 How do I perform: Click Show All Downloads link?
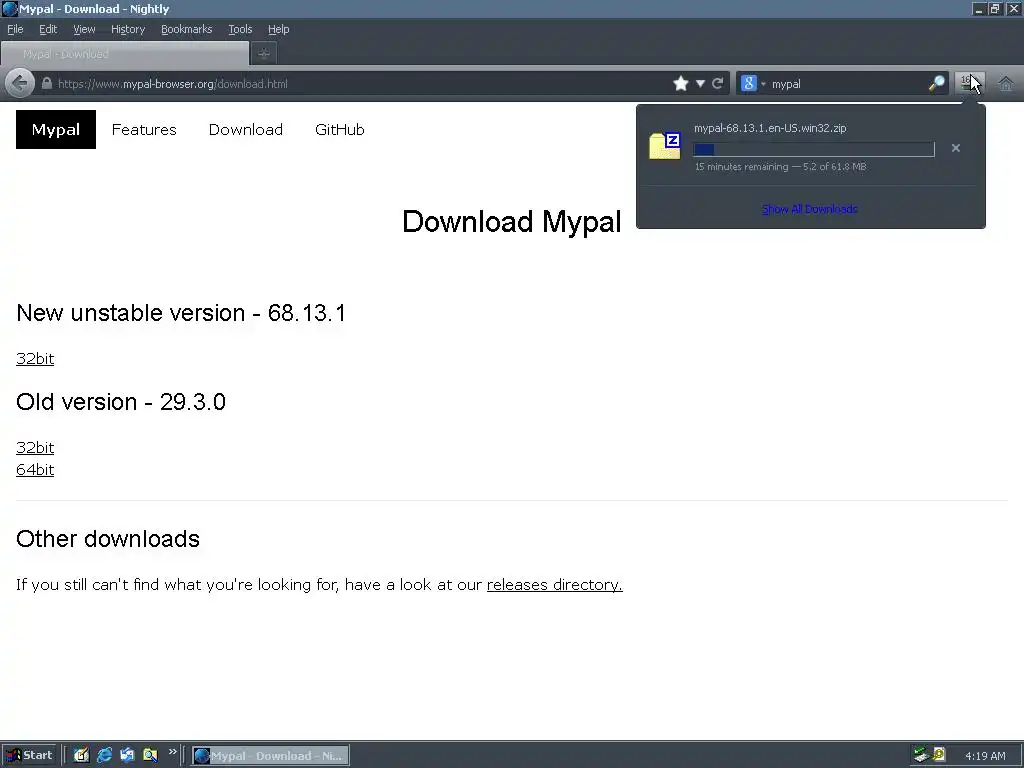pyautogui.click(x=810, y=209)
